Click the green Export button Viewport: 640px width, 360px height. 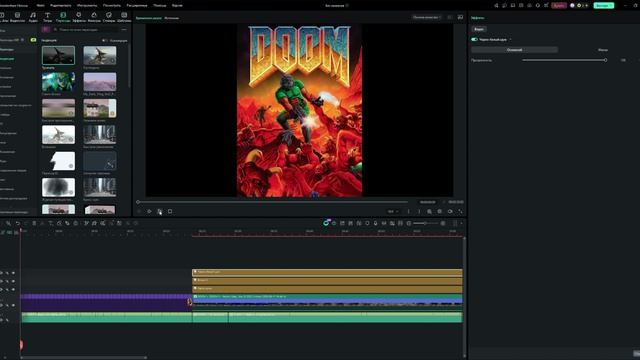pyautogui.click(x=604, y=5)
